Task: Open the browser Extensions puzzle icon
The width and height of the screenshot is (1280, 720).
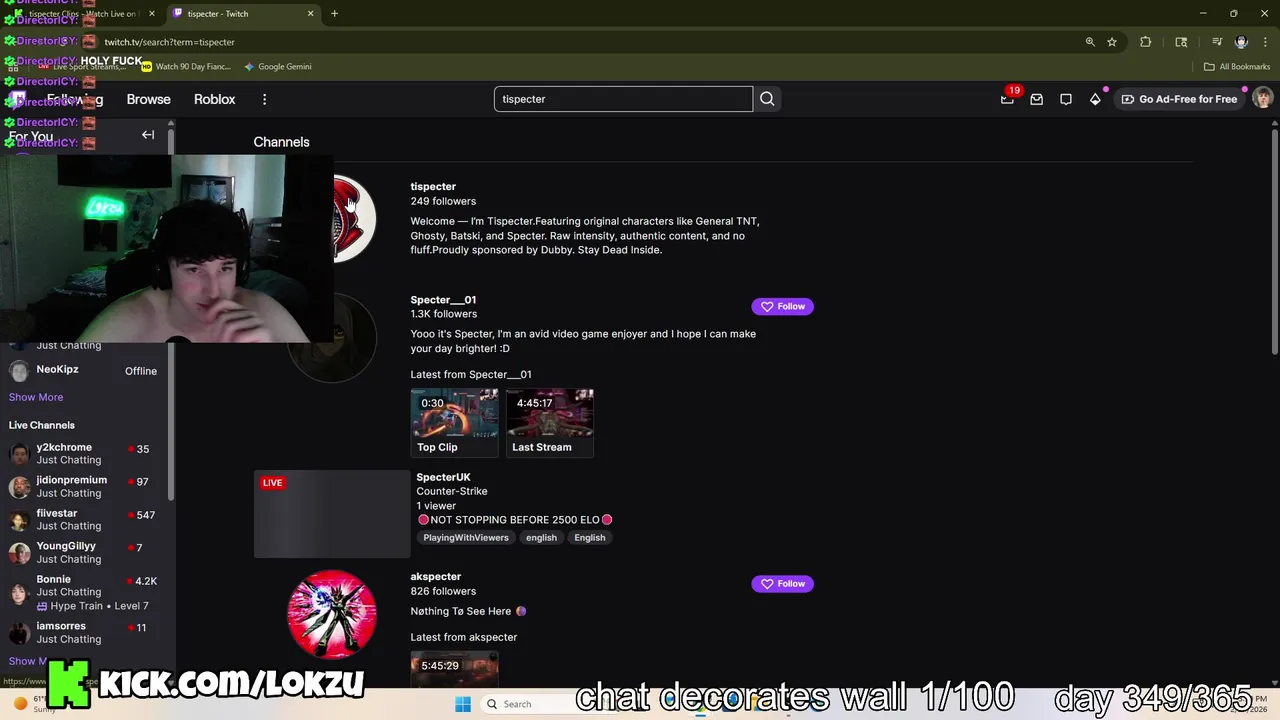Action: (1146, 42)
